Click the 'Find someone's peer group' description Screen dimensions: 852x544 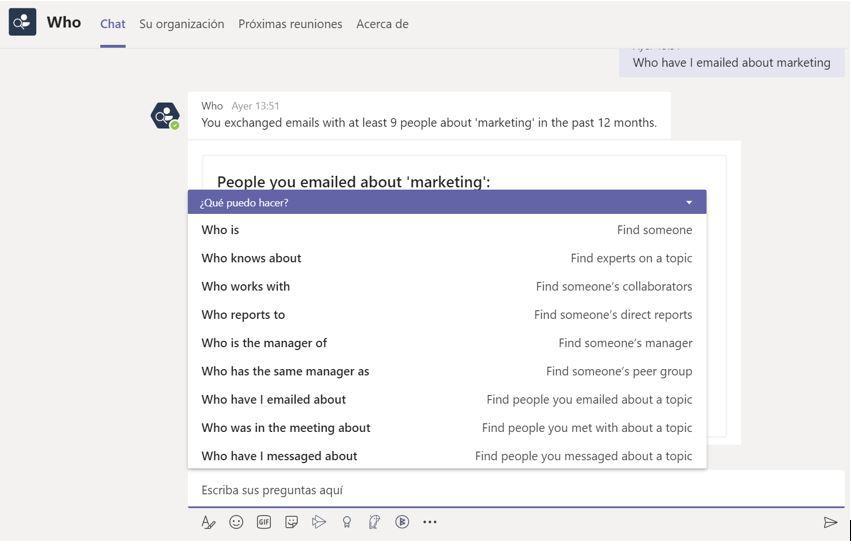(619, 371)
